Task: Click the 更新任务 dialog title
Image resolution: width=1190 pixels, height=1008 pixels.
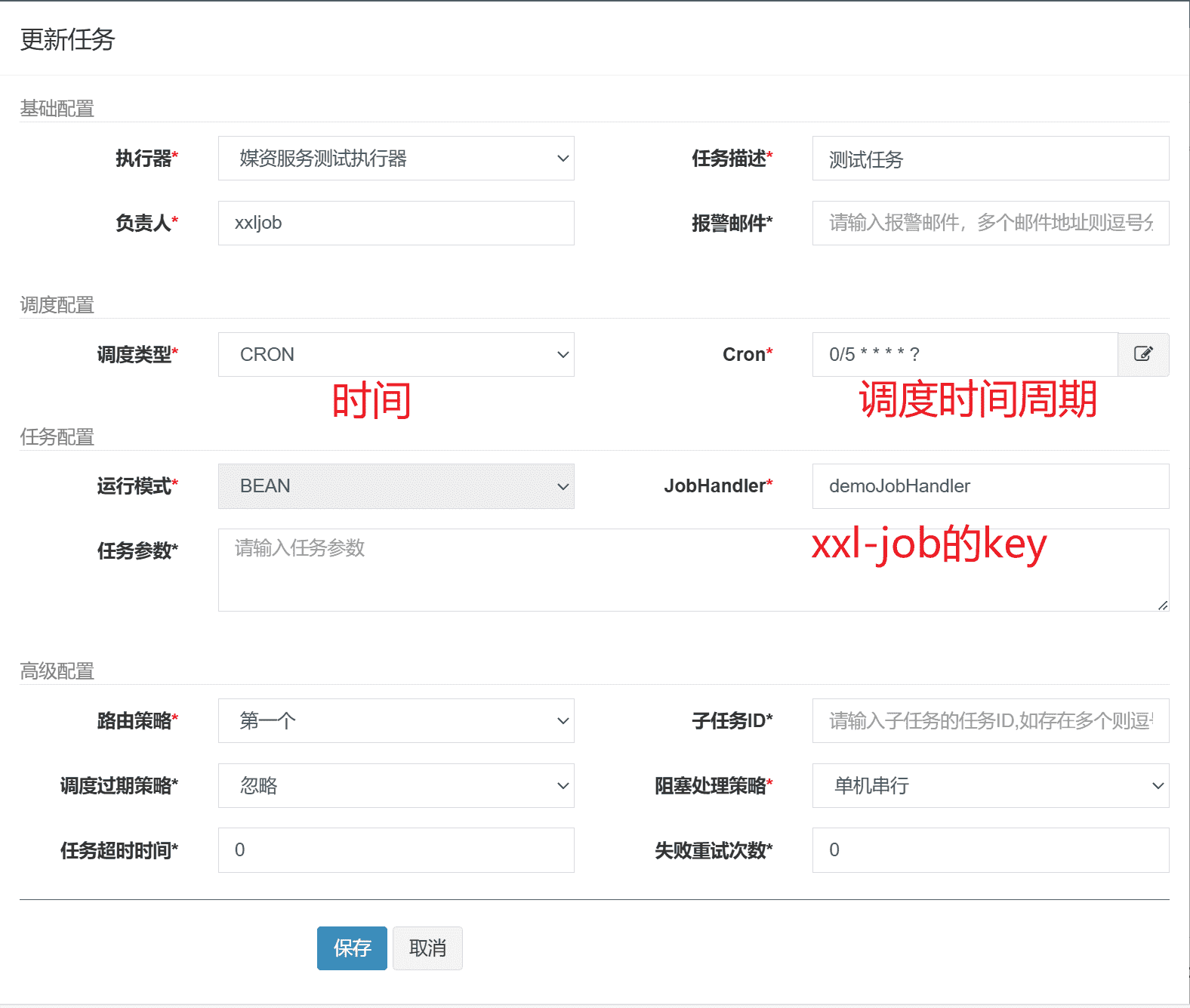Action: click(67, 39)
